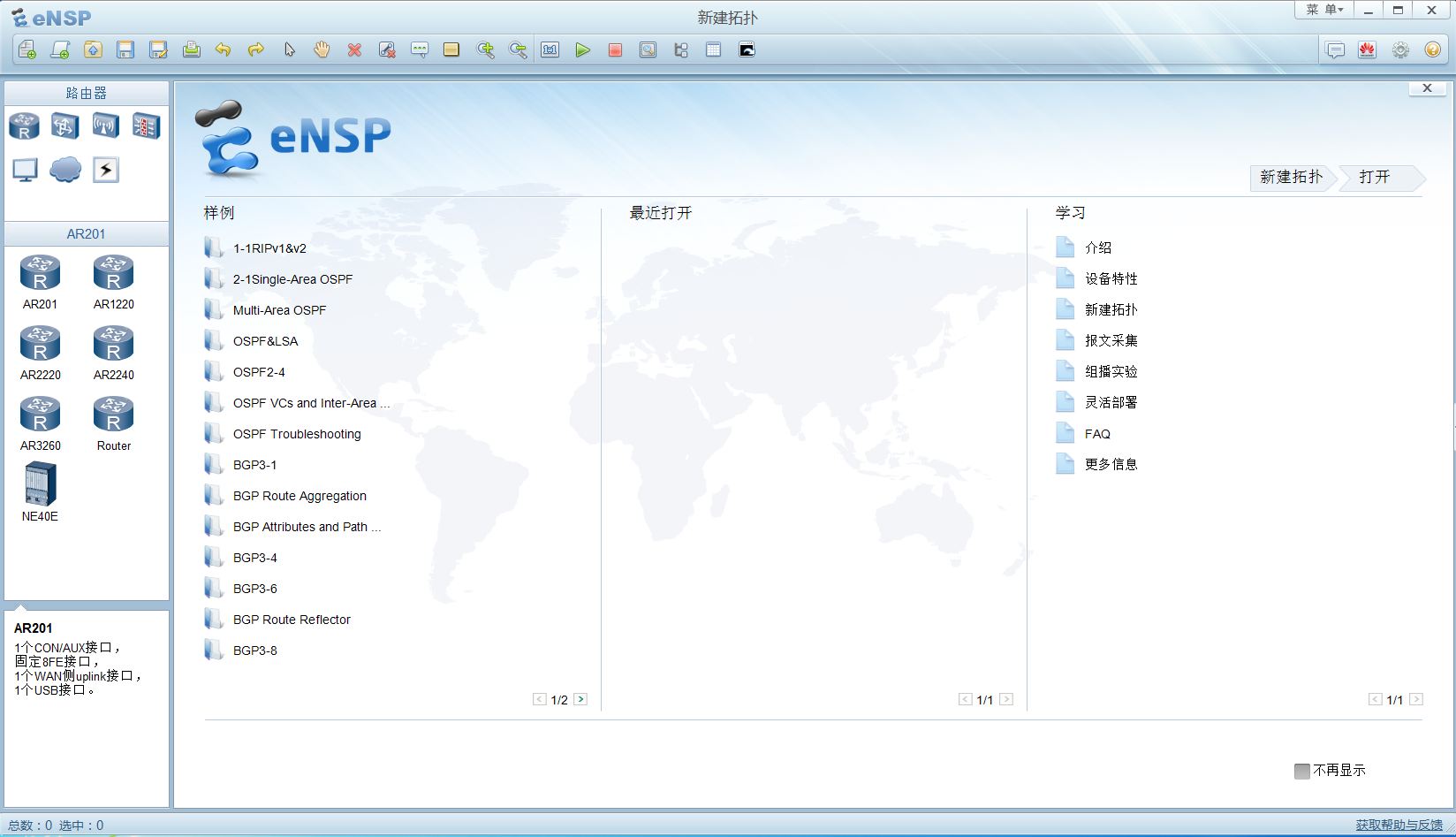Click next page arrow under 最近打开
The width and height of the screenshot is (1456, 837).
click(x=1006, y=699)
